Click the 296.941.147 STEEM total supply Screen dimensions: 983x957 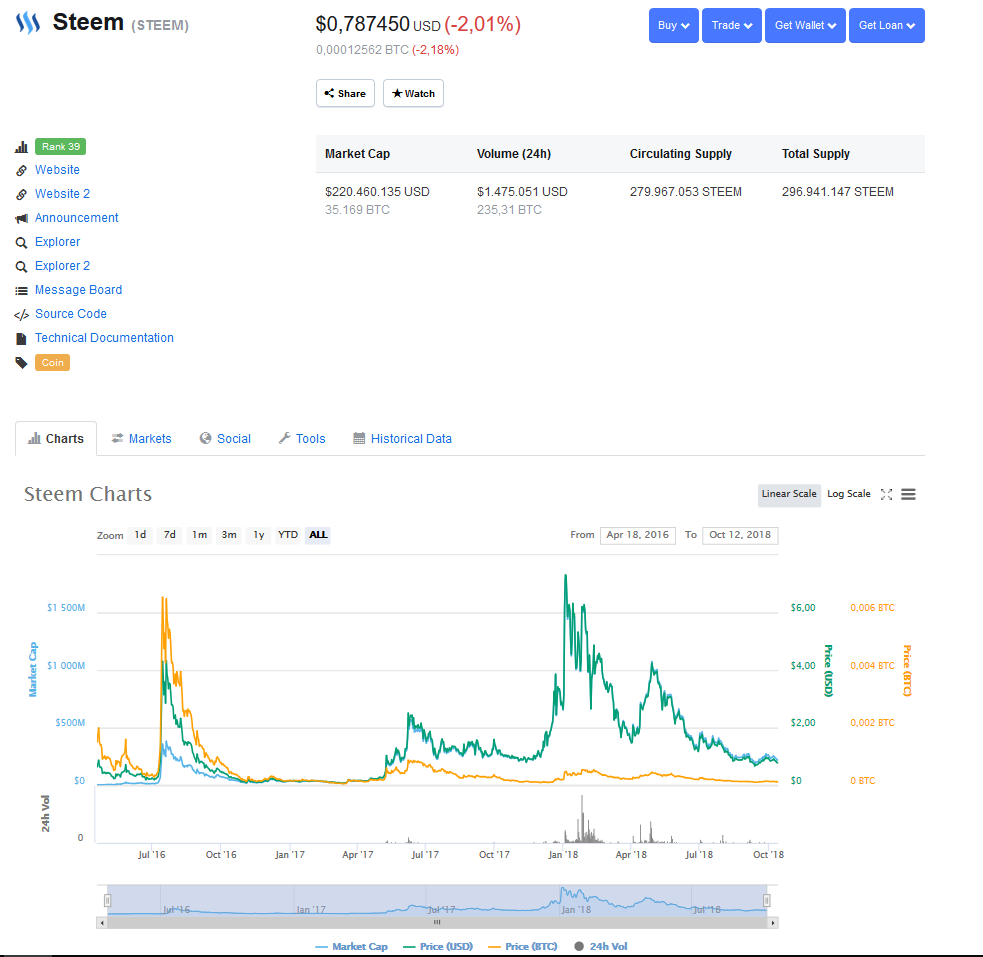[x=838, y=192]
